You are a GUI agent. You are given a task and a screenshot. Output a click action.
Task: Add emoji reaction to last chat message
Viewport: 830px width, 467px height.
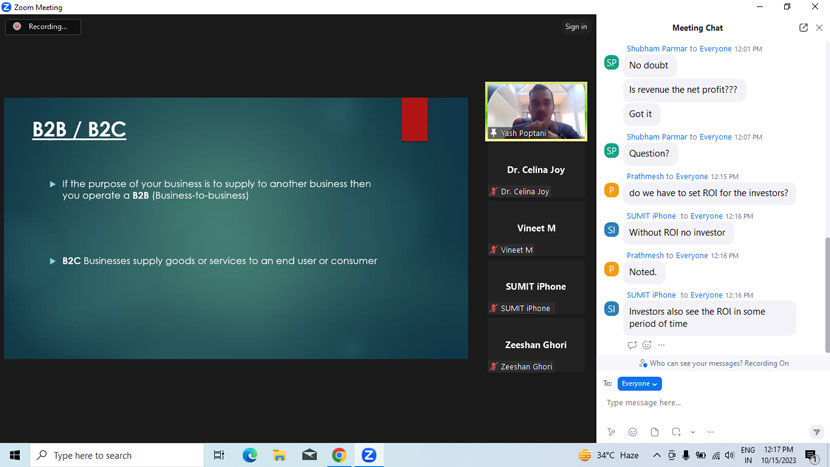(647, 345)
